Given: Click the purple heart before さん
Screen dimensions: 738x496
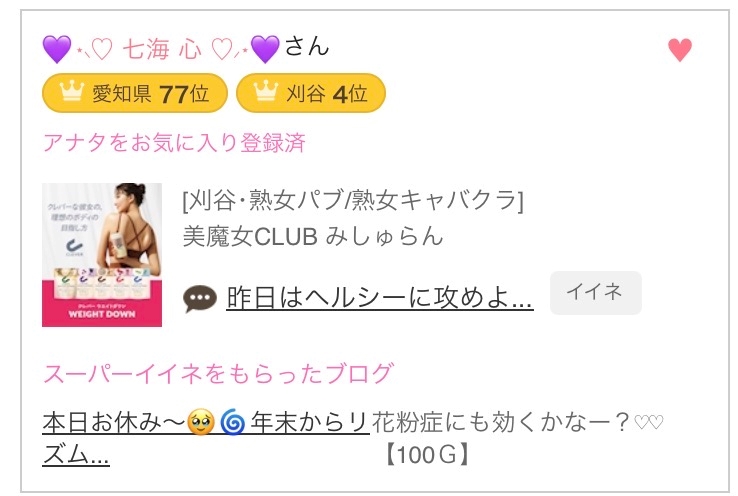Looking at the screenshot, I should click(x=265, y=48).
